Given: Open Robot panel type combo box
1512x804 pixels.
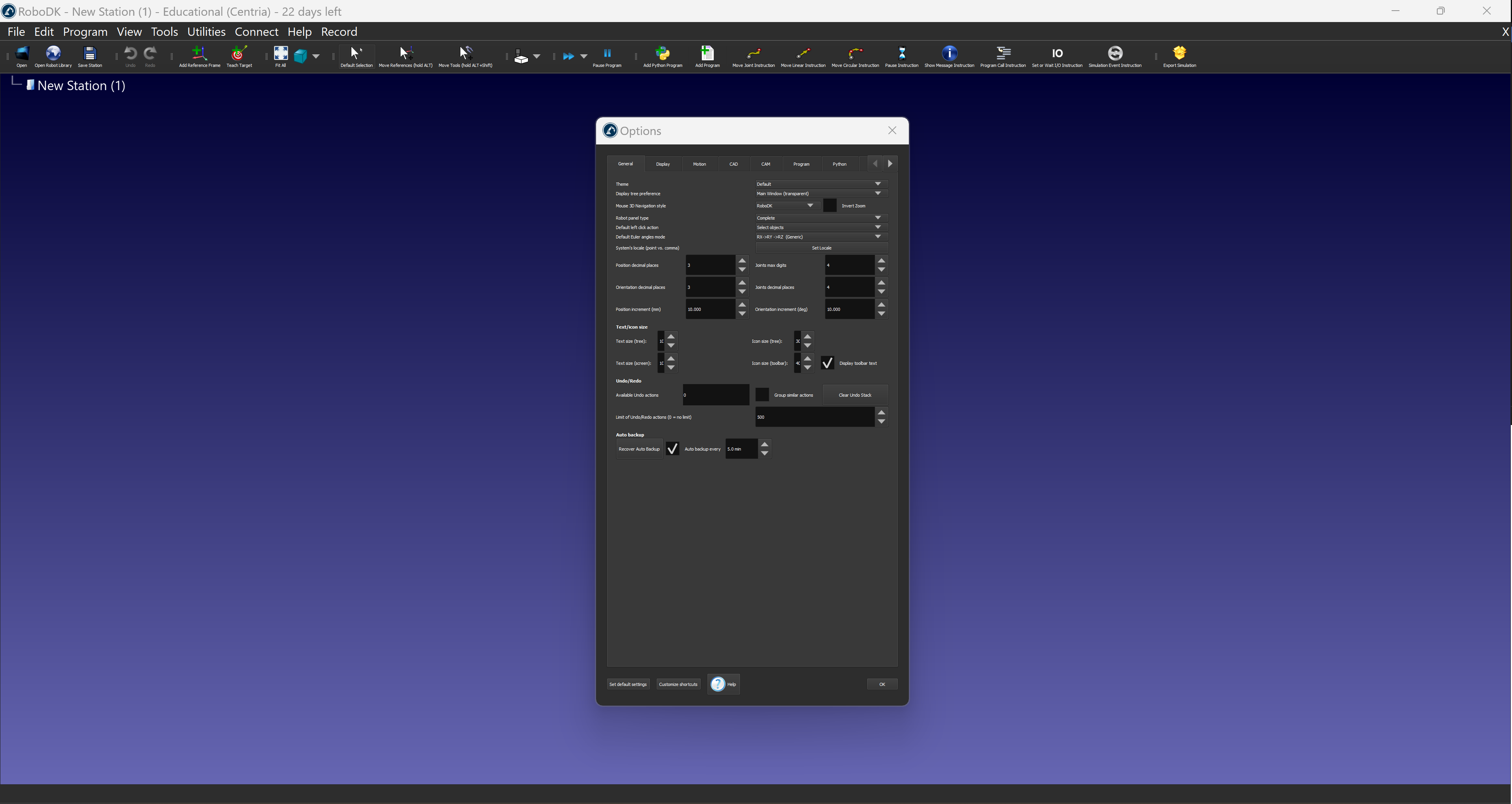Looking at the screenshot, I should pos(821,218).
